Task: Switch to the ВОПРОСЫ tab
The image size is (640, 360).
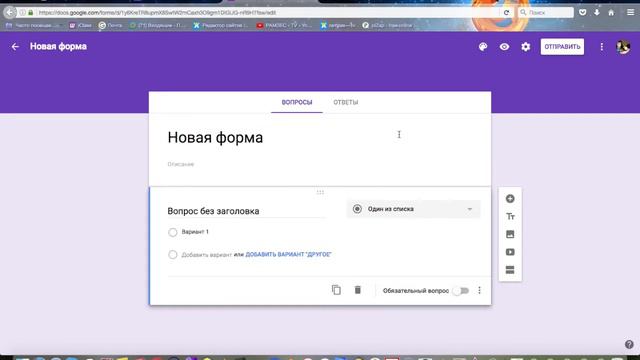Action: (x=297, y=102)
